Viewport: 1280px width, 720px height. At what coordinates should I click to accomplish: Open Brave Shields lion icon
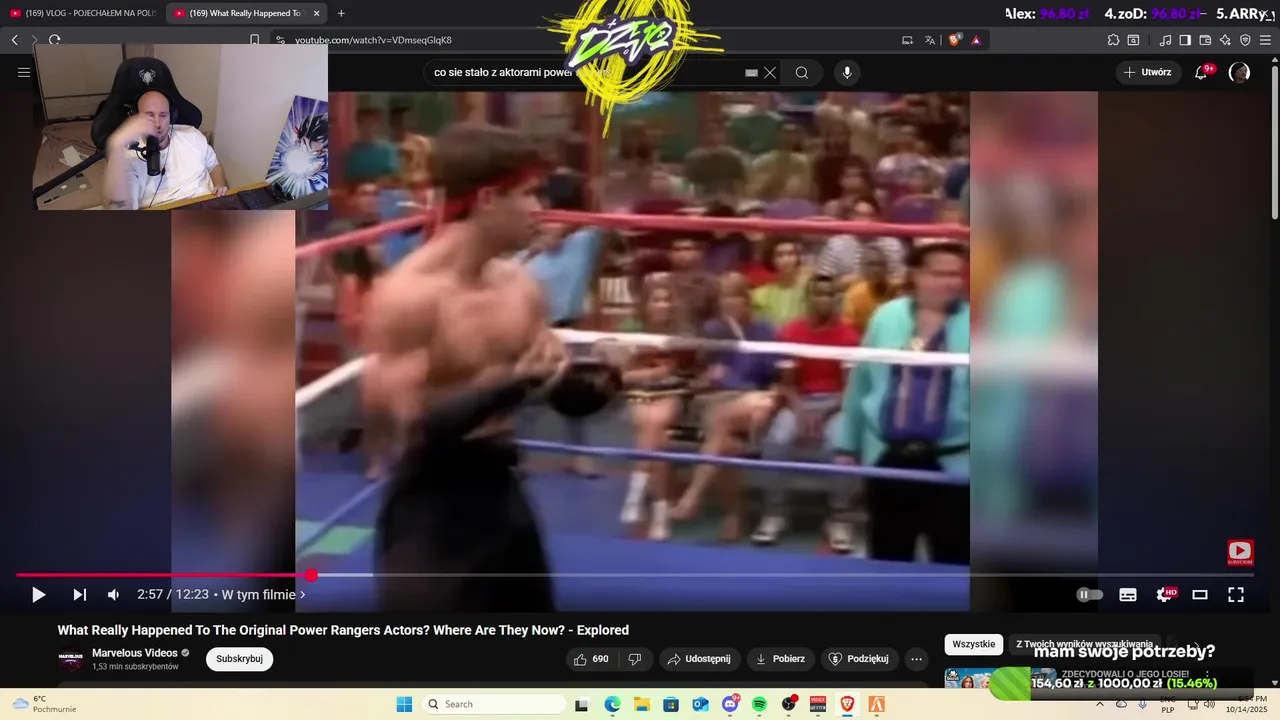click(955, 40)
